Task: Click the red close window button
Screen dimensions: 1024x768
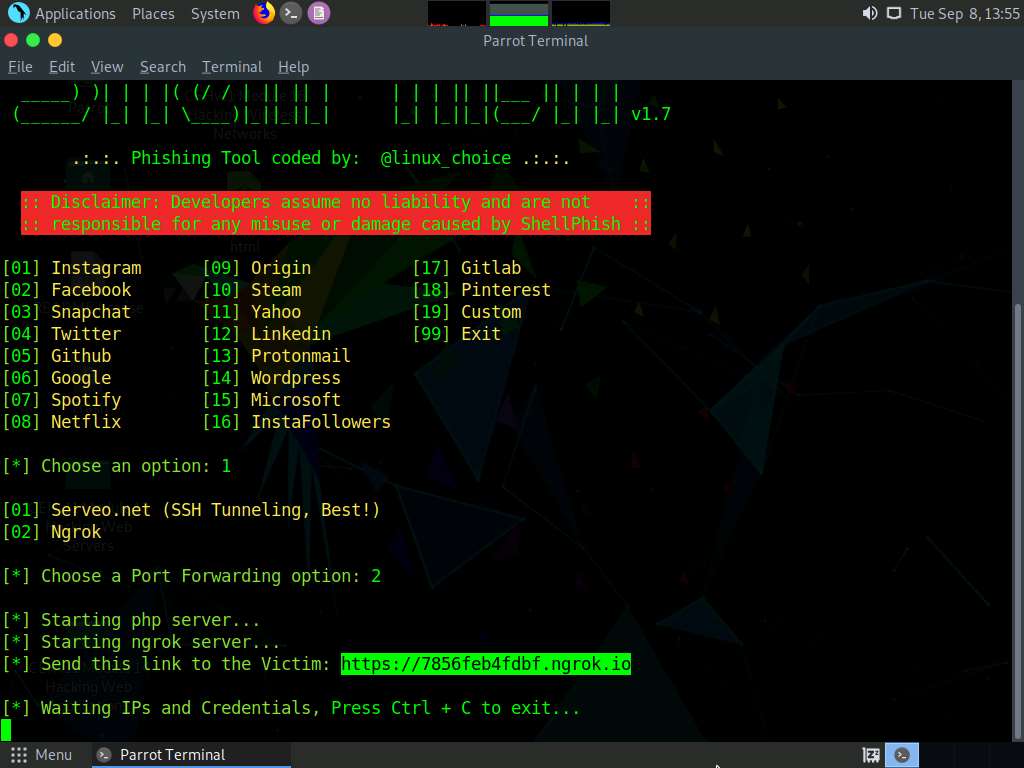Action: click(x=11, y=40)
